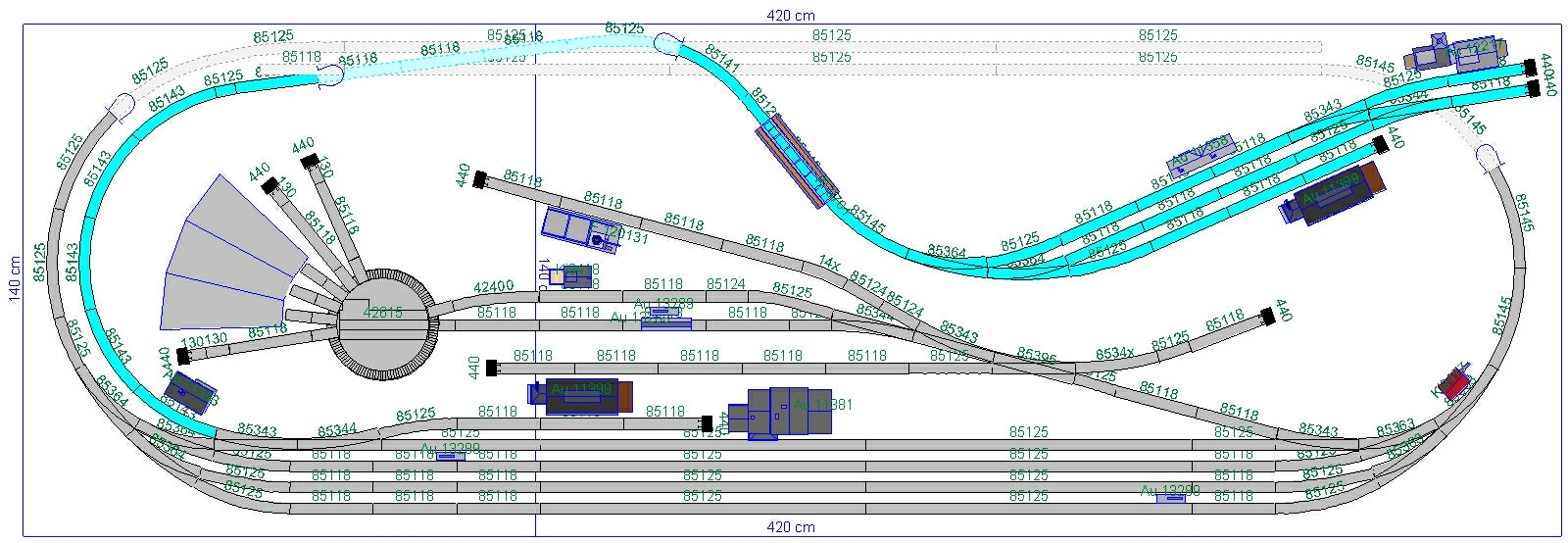
Task: Click the tunnel portal on the right curve
Action: (x=1490, y=156)
